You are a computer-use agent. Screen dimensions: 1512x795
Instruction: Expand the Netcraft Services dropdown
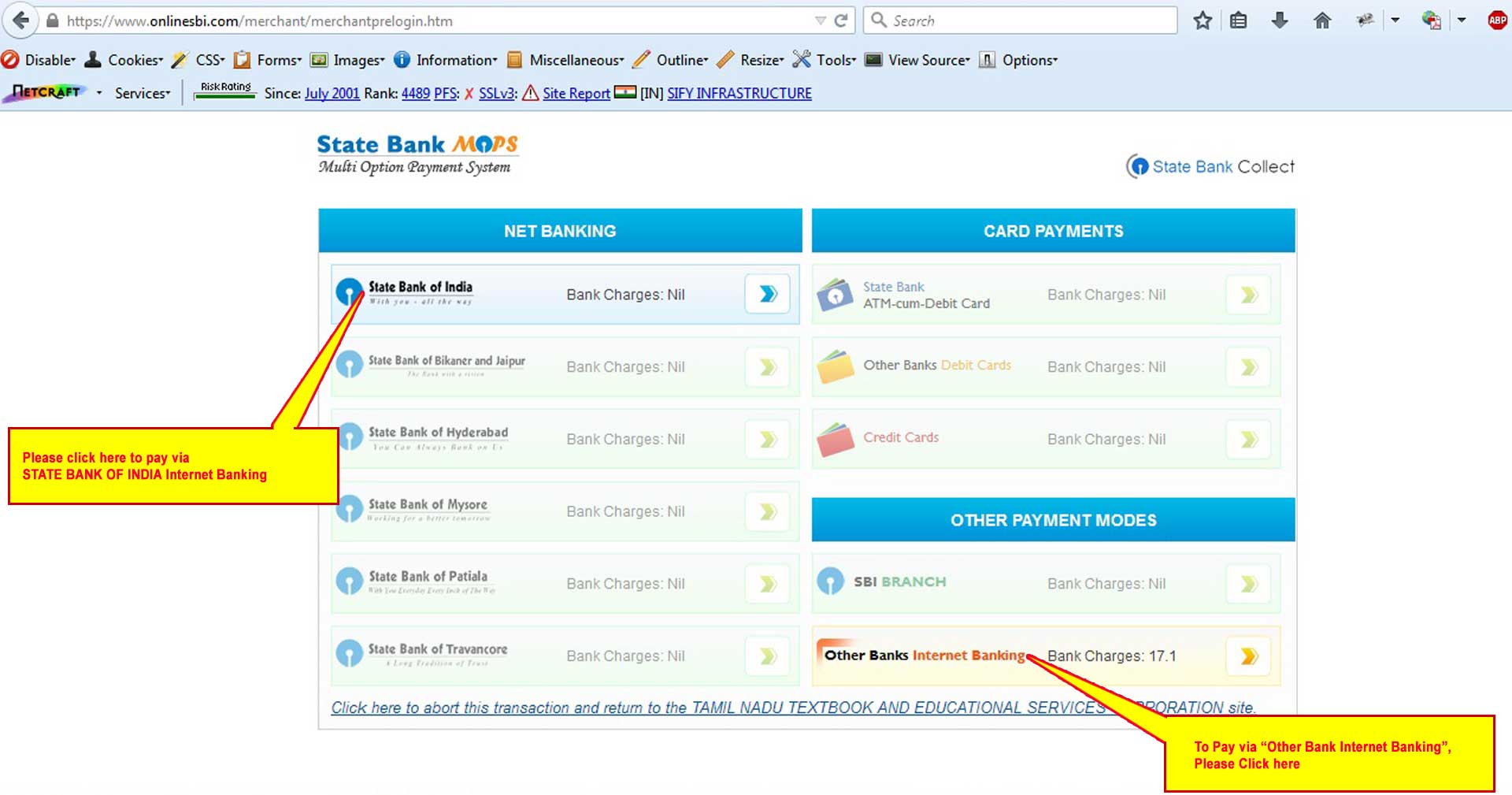point(143,93)
